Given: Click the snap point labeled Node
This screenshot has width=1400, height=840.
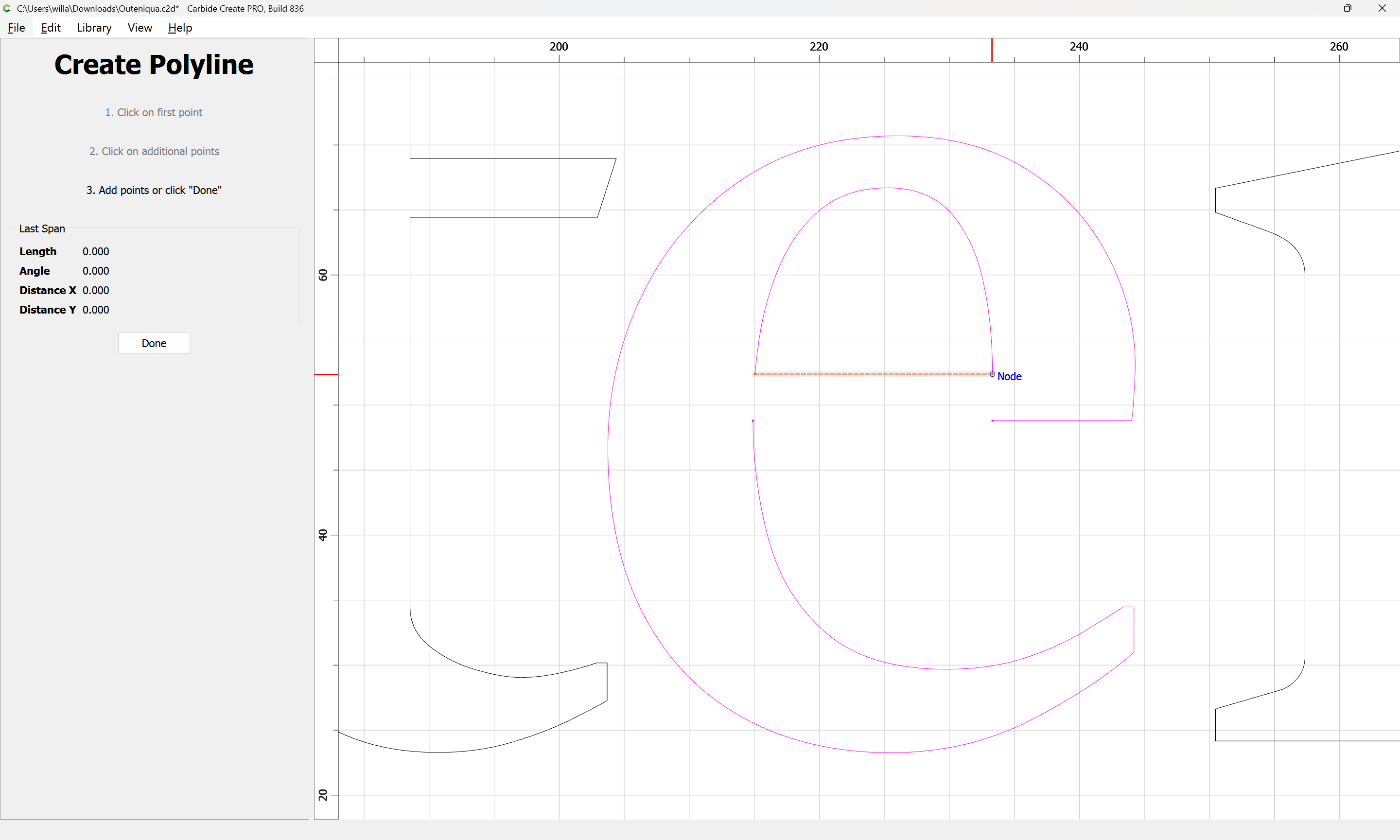Looking at the screenshot, I should [x=992, y=374].
